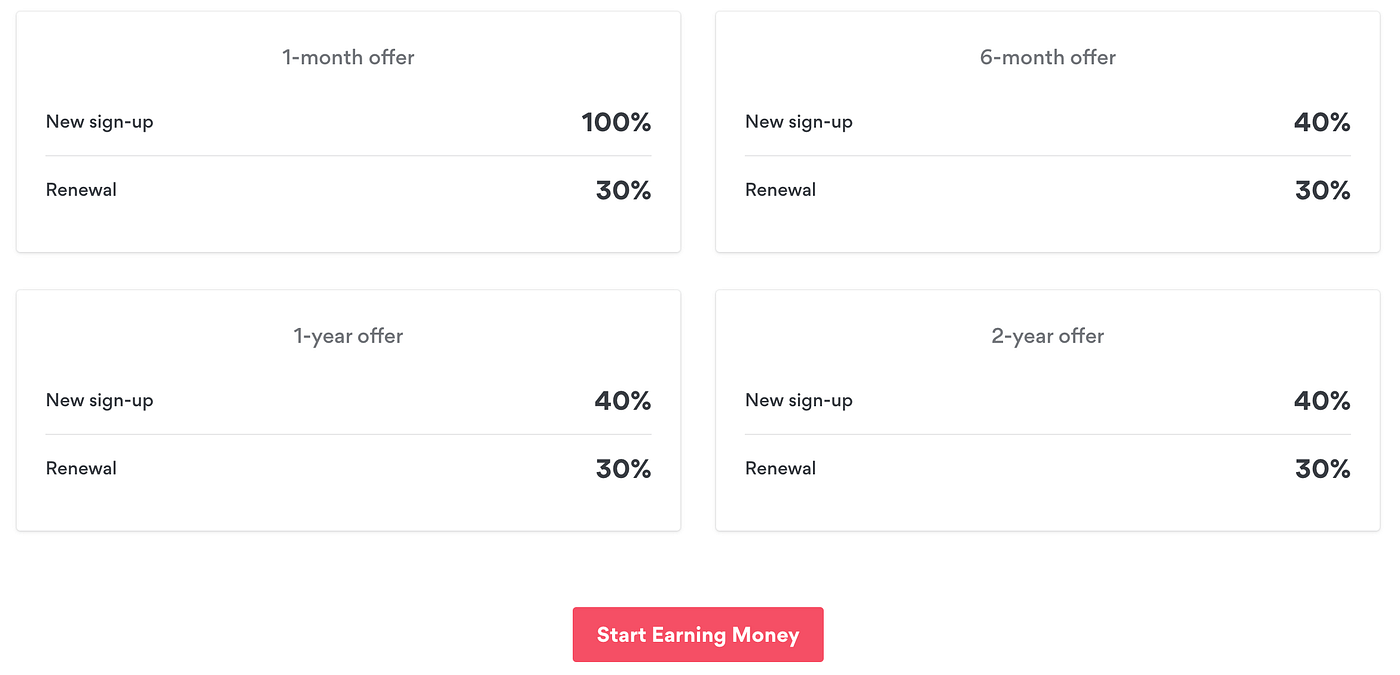Viewport: 1400px width, 675px height.
Task: Click Renewal label in 2-year offer card
Action: click(x=780, y=468)
